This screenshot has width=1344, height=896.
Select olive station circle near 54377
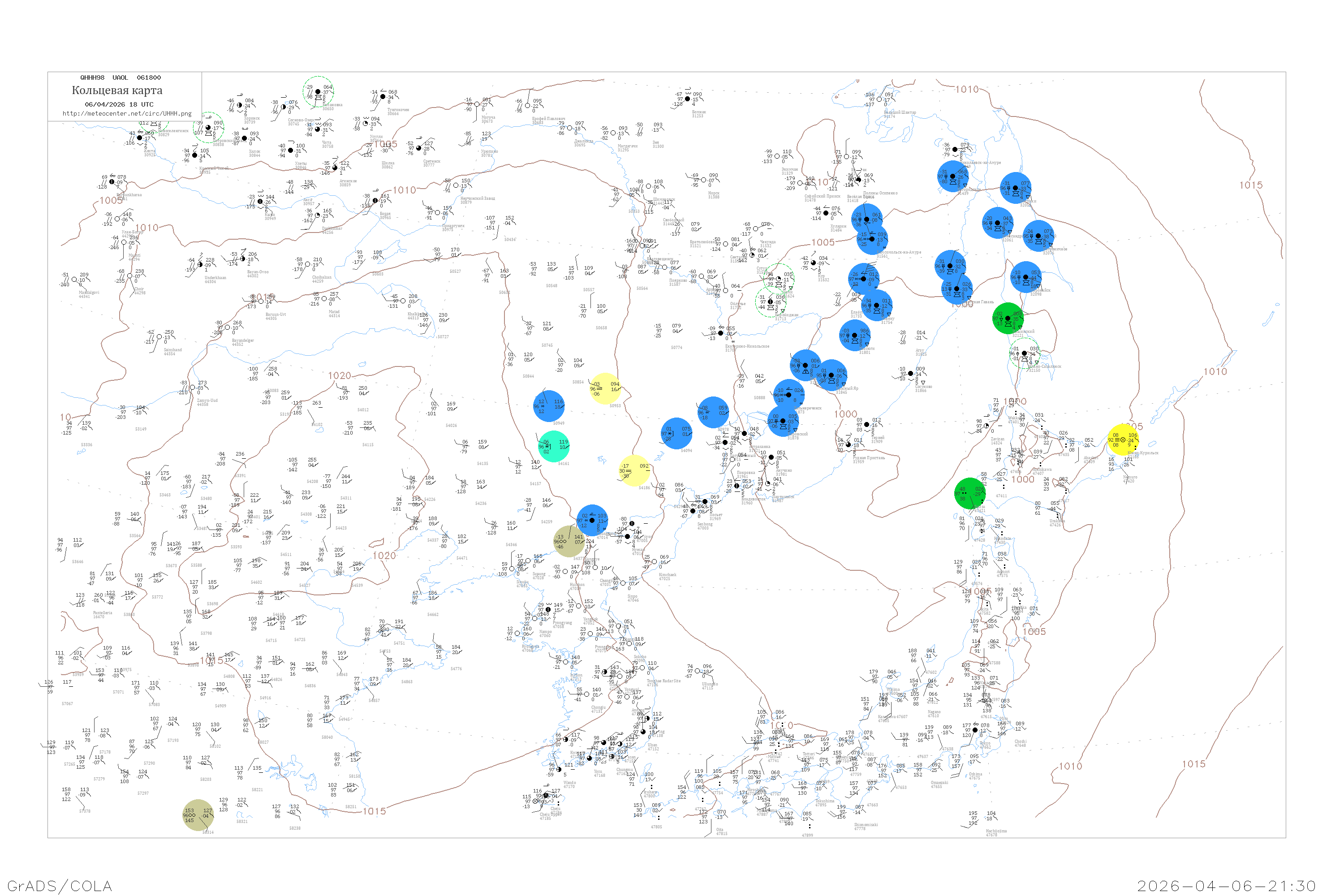click(569, 541)
